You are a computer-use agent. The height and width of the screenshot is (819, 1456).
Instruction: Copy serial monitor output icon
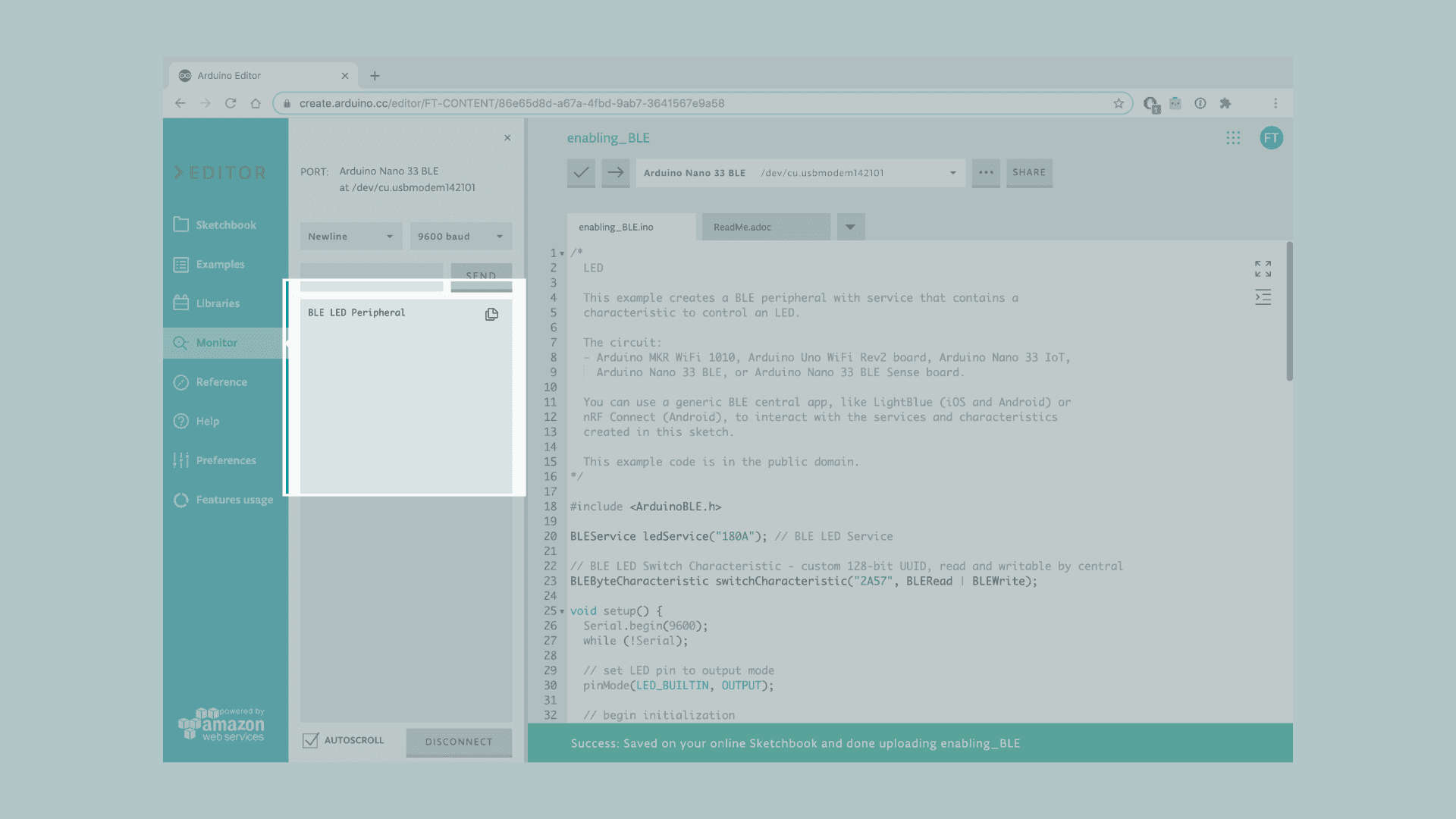pyautogui.click(x=491, y=314)
